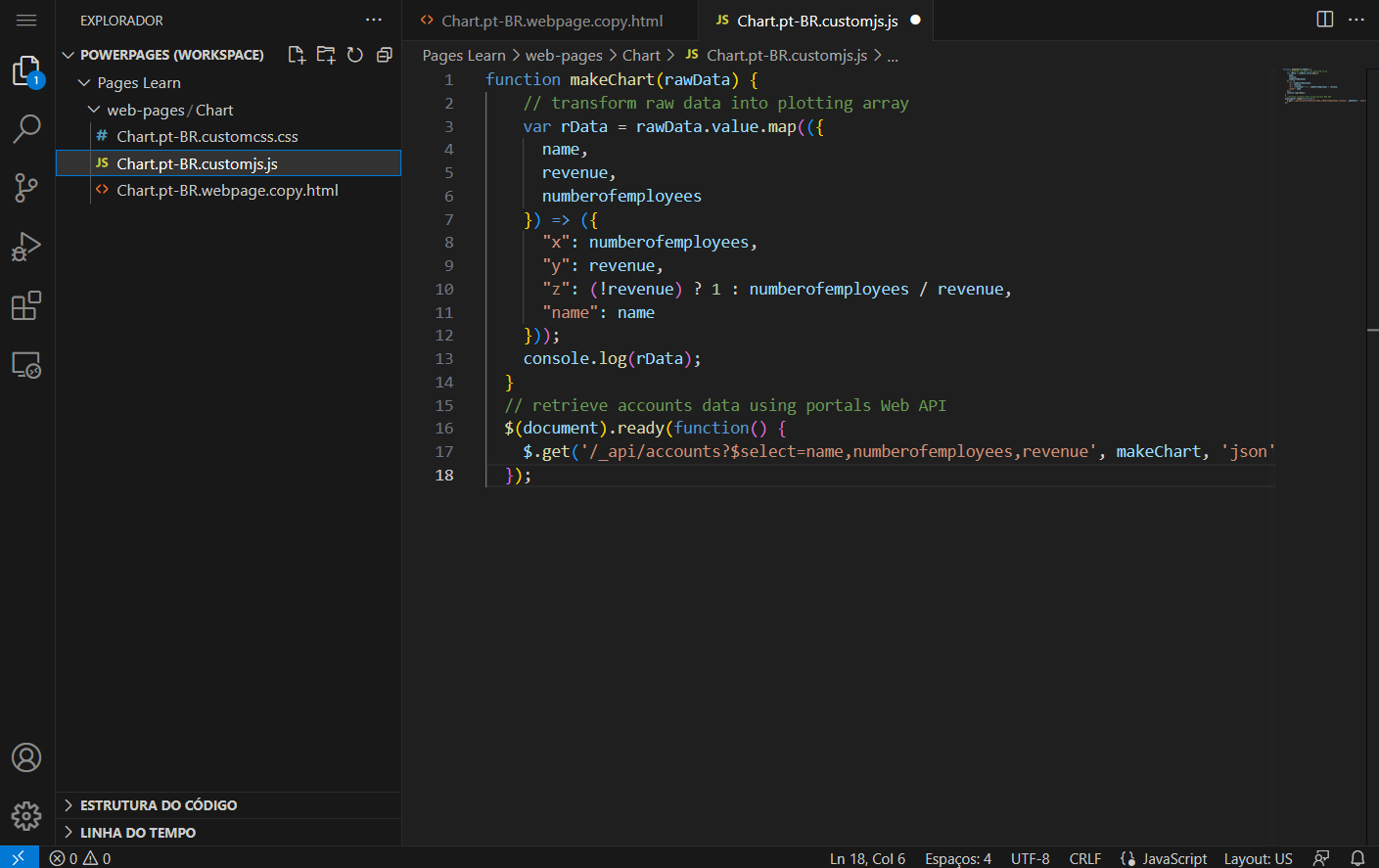Toggle the split editor layout
The height and width of the screenshot is (868, 1379).
[1324, 18]
